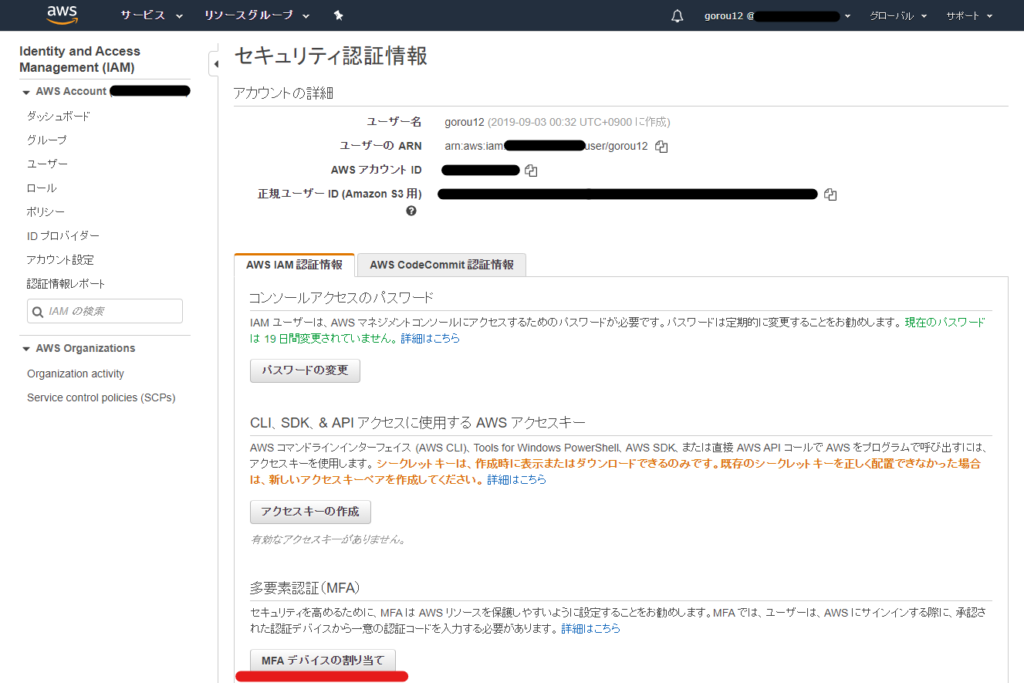Image resolution: width=1024 pixels, height=683 pixels.
Task: Open the gorou12 account dropdown
Action: [x=777, y=16]
